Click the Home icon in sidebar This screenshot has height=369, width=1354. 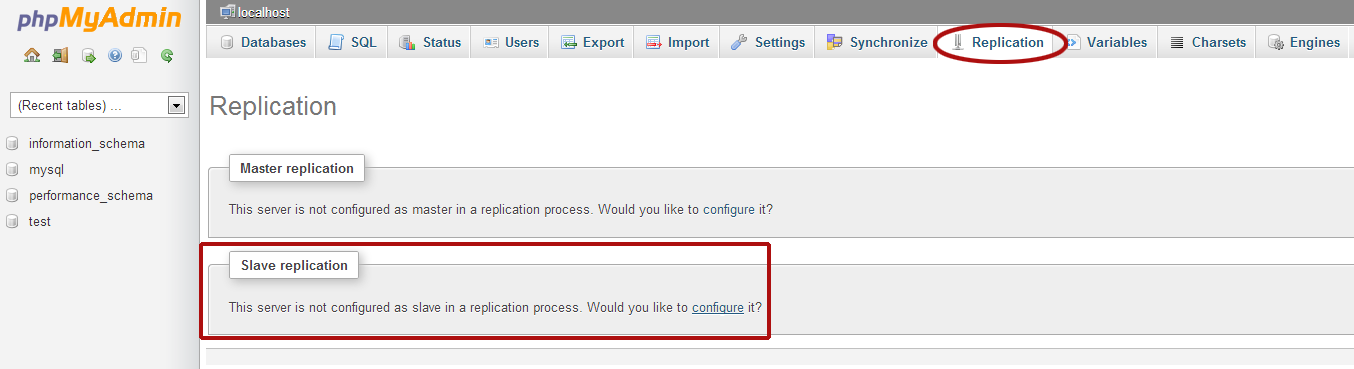click(x=32, y=56)
